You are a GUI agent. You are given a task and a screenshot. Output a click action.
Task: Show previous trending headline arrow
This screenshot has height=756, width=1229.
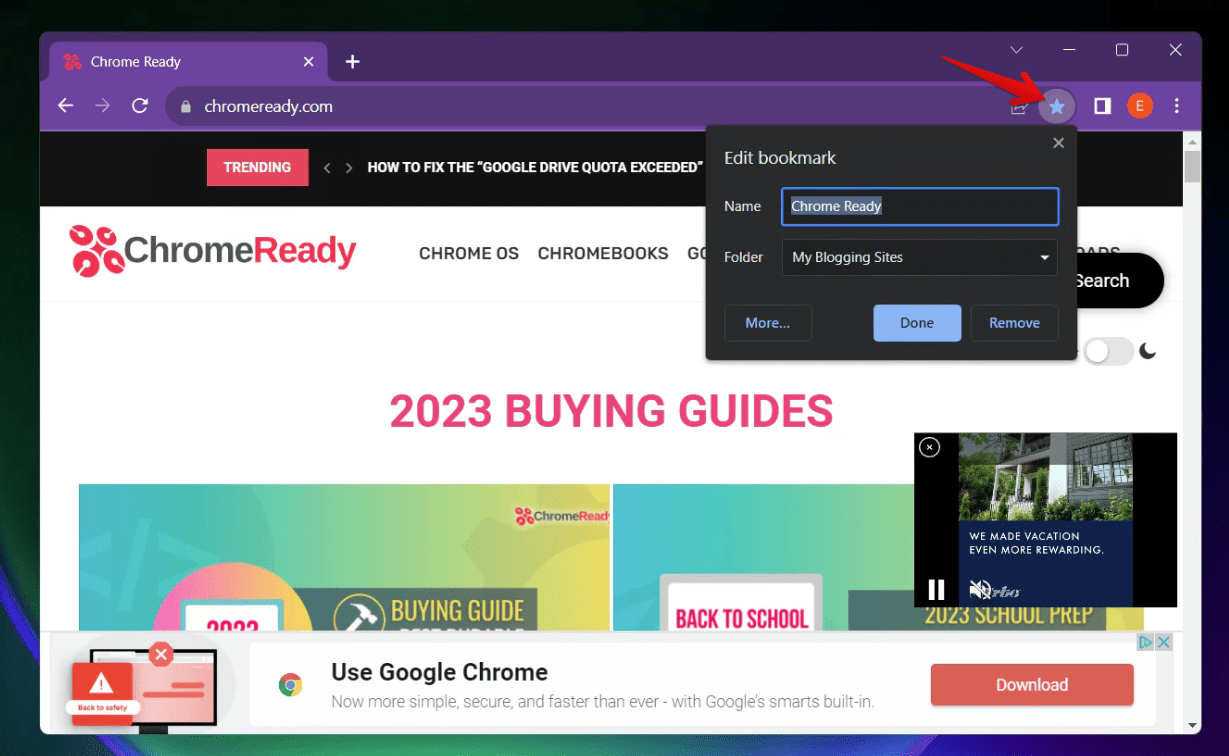point(327,168)
